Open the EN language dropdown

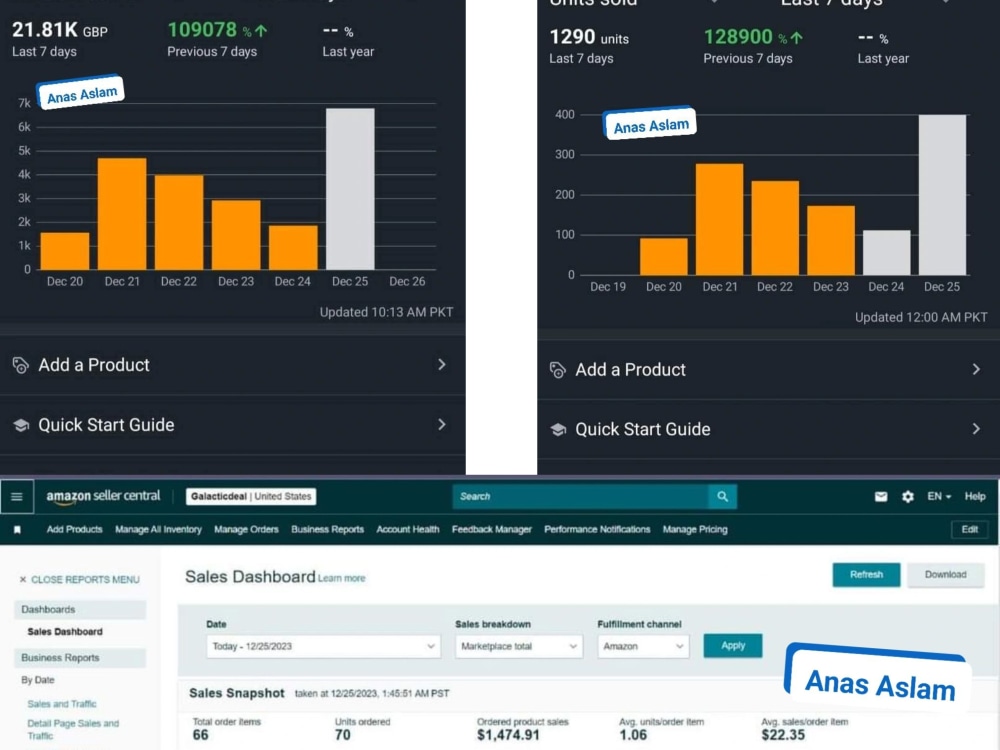939,496
